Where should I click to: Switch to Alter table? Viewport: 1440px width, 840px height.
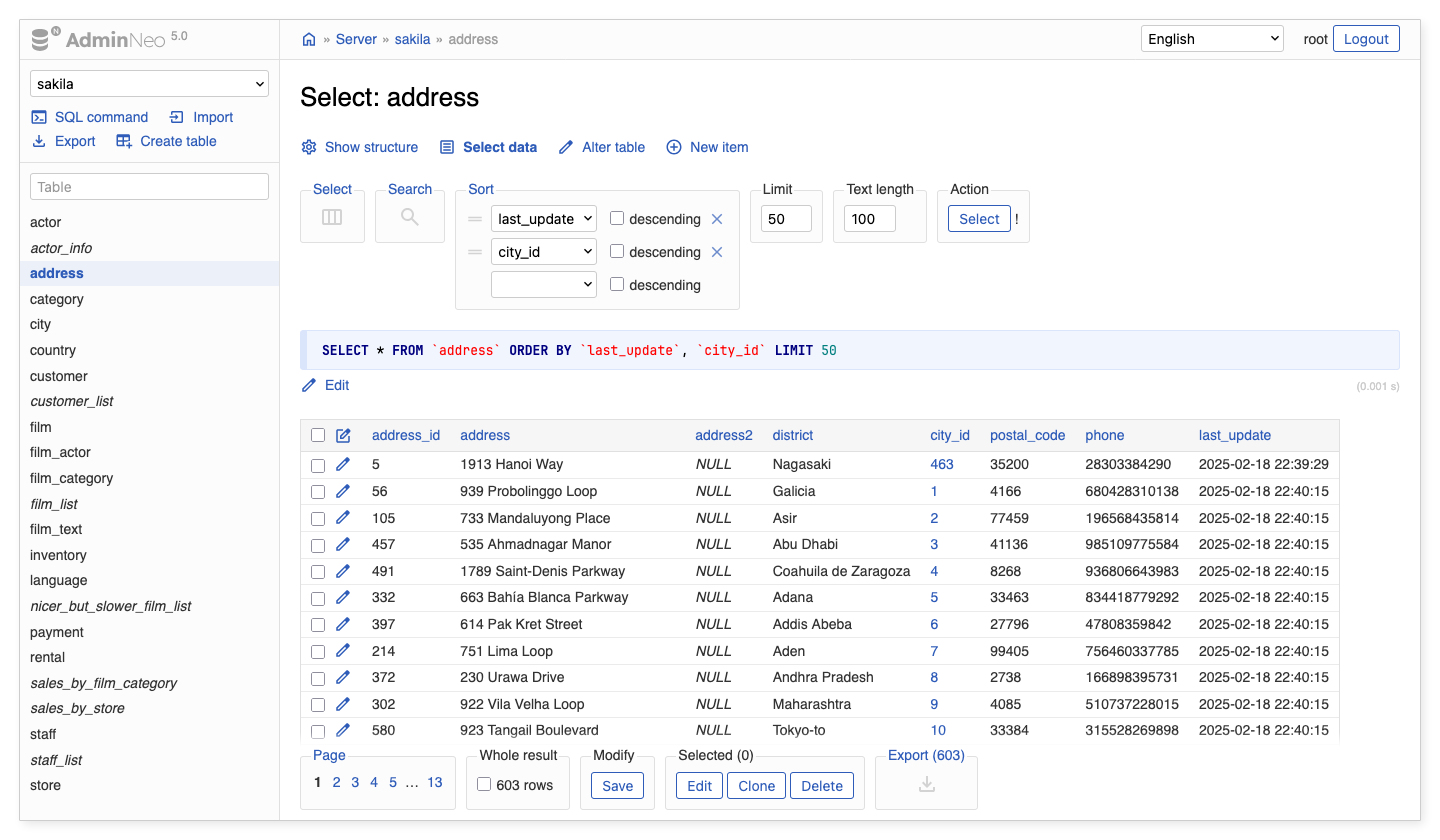coord(601,147)
